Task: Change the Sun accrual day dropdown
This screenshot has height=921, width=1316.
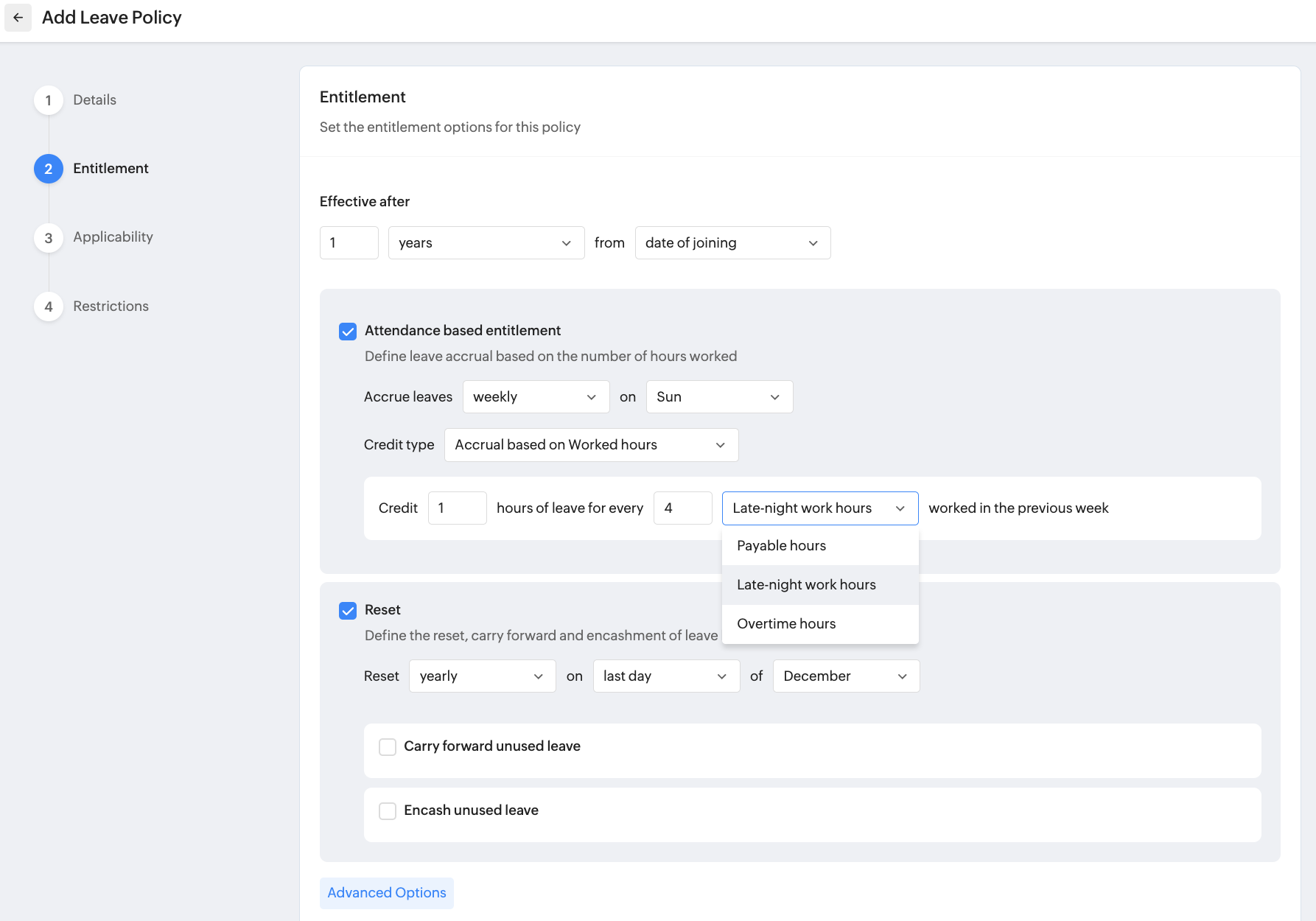Action: [x=719, y=397]
